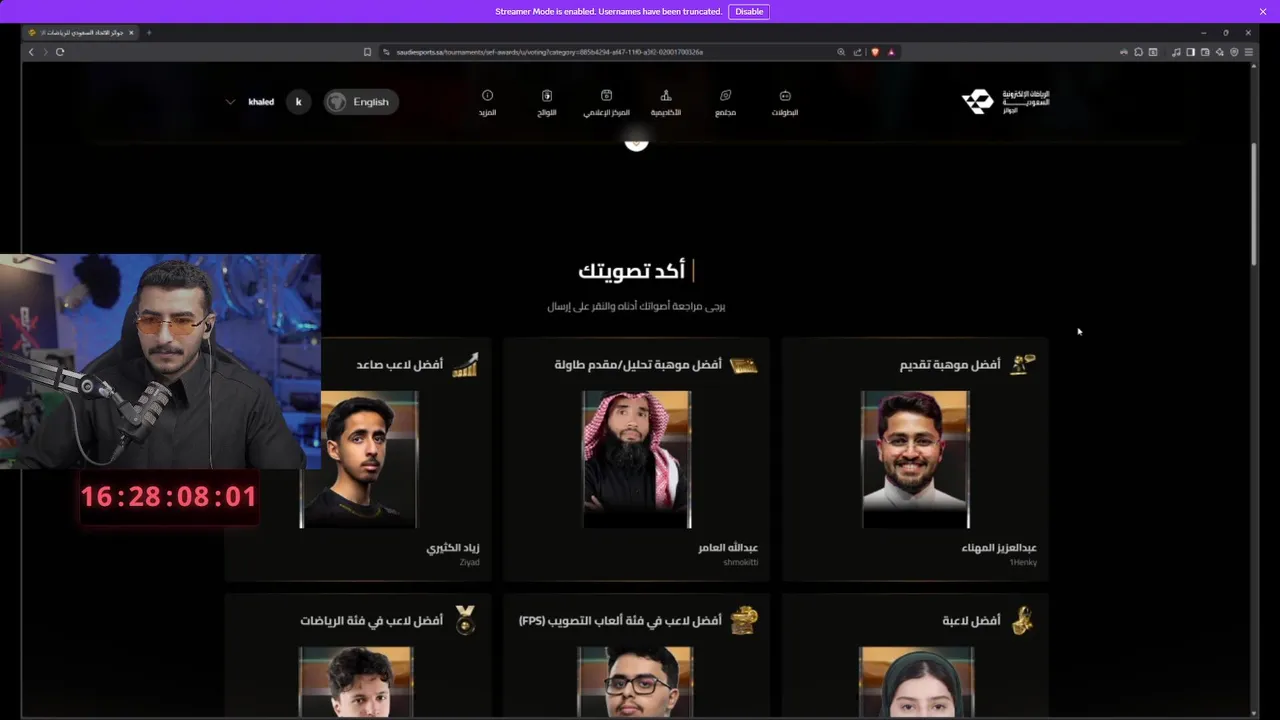Open Brave VPN shield icon
Image resolution: width=1280 pixels, height=720 pixels.
(x=1234, y=52)
